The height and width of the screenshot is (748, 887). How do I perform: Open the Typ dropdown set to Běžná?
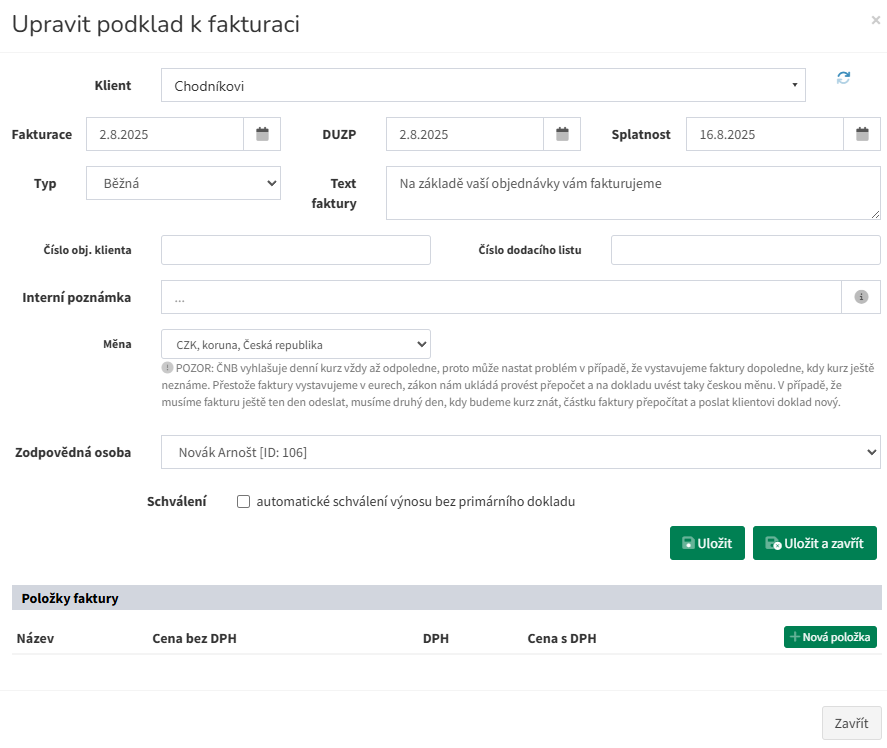point(183,184)
